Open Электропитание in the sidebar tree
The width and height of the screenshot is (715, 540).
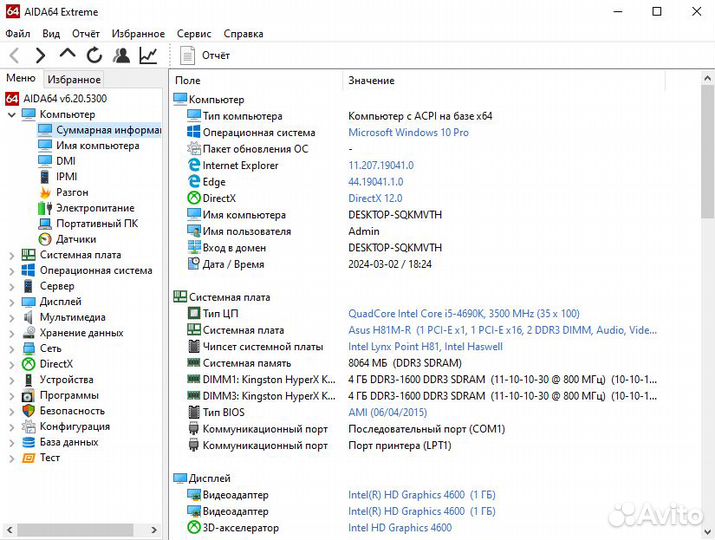point(95,208)
